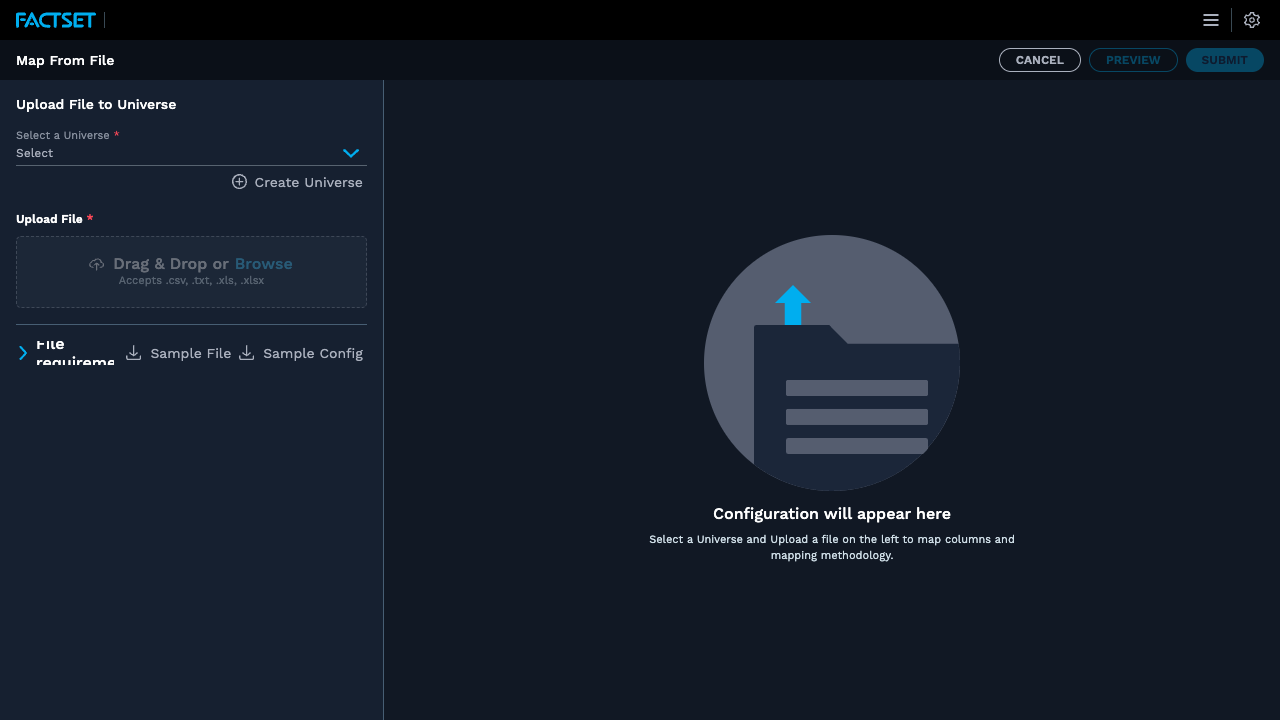Click the folder upload illustration
The width and height of the screenshot is (1280, 720).
tap(832, 363)
